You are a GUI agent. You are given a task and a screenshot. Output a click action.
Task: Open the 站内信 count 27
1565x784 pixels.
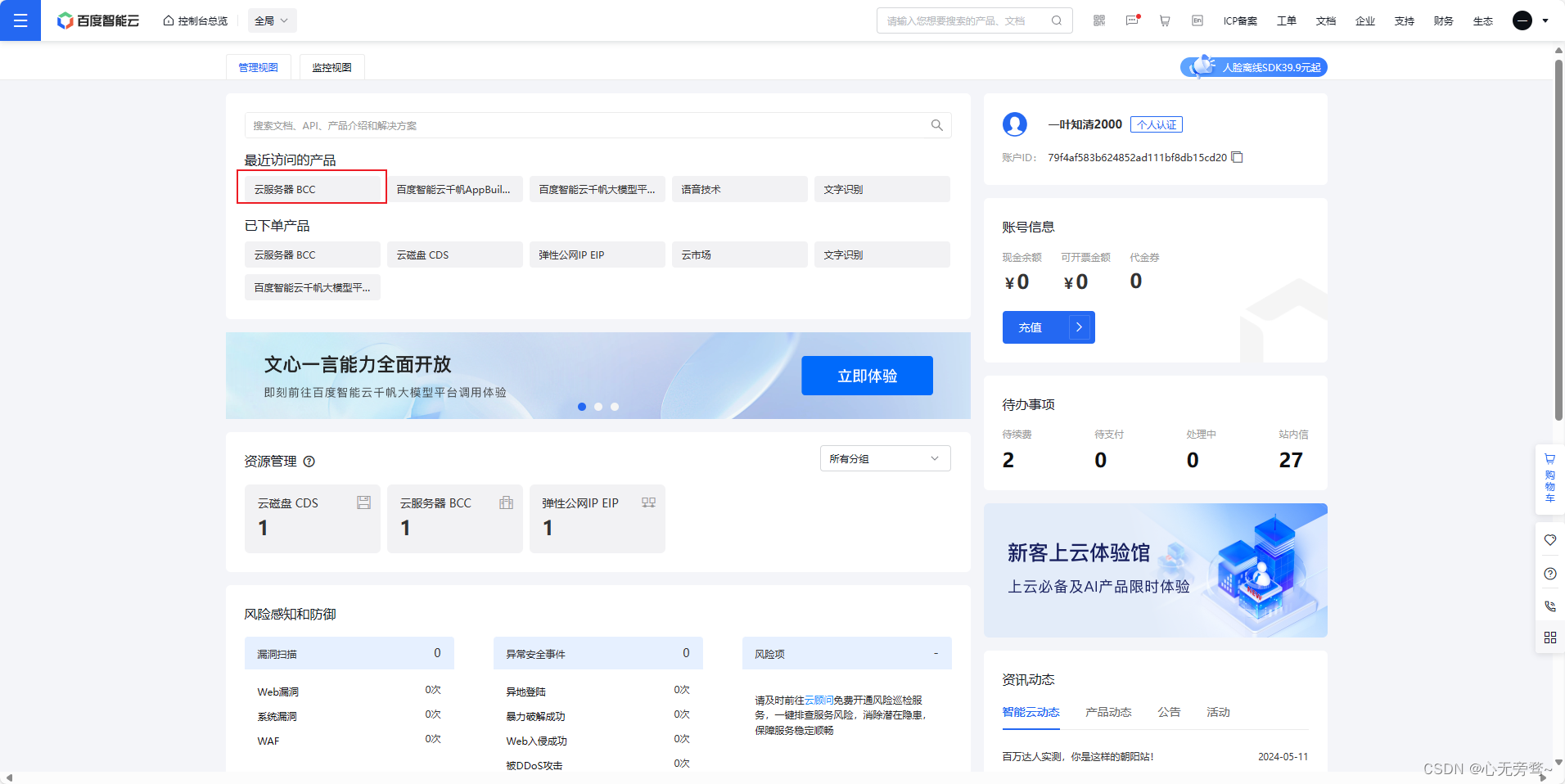coord(1291,460)
